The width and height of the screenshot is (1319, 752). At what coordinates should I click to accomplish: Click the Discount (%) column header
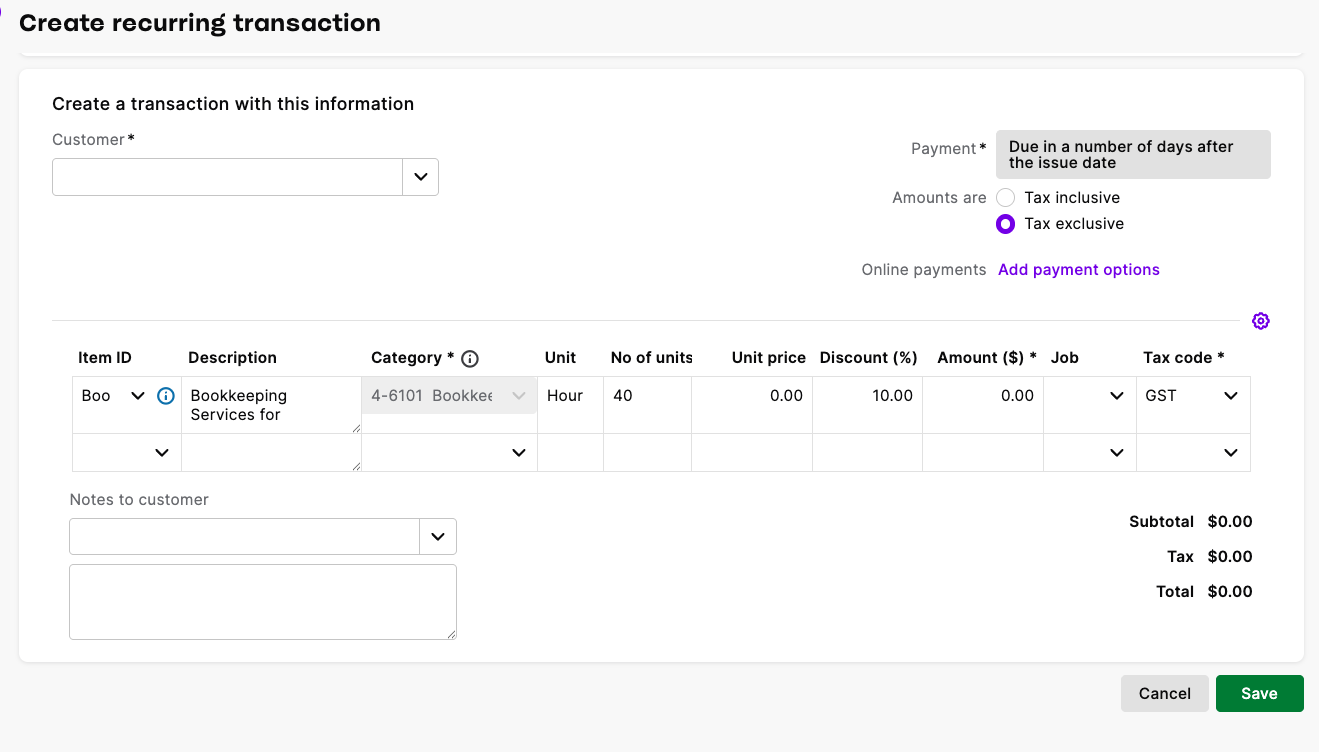click(x=869, y=358)
